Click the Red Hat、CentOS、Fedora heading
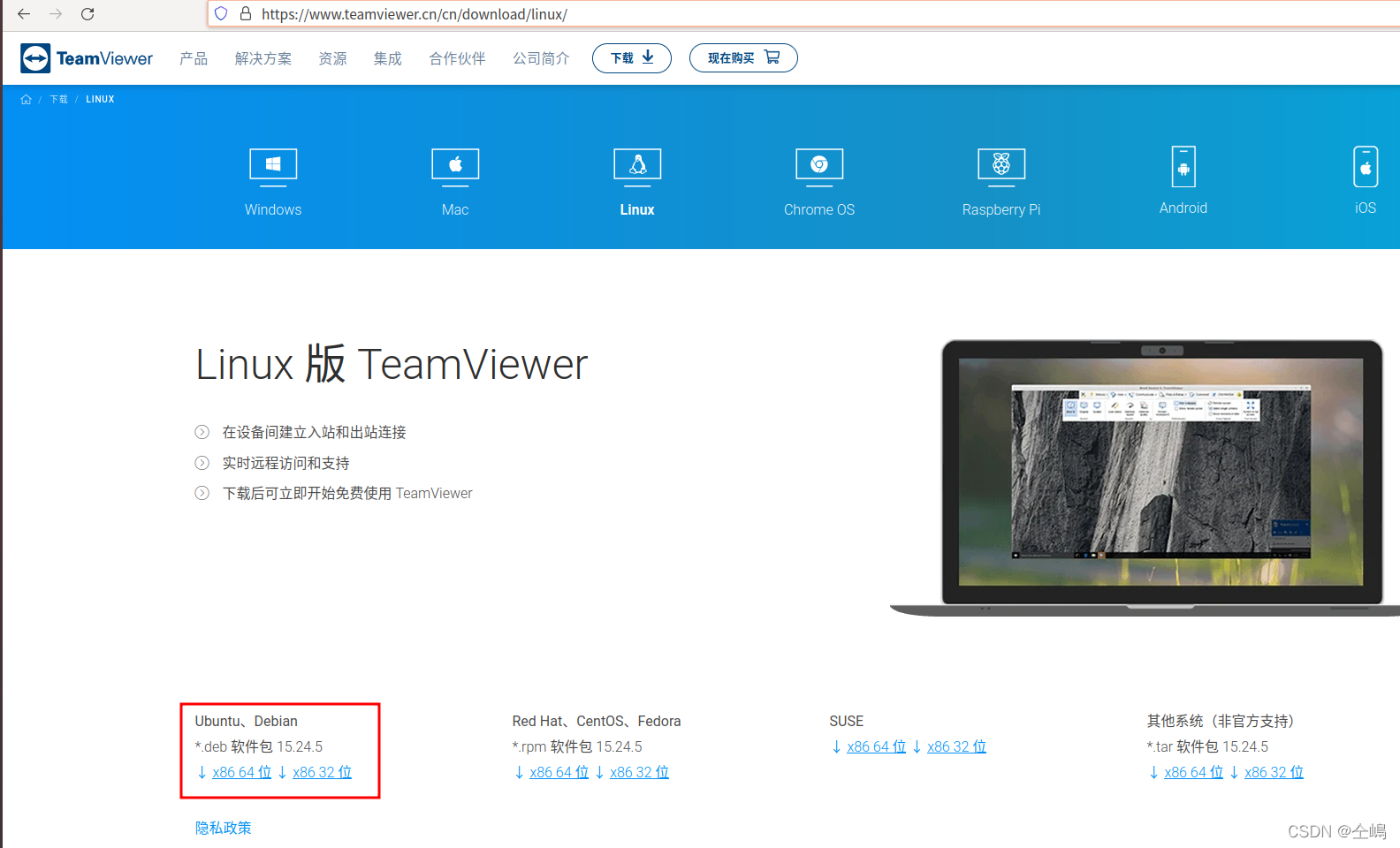 click(597, 721)
